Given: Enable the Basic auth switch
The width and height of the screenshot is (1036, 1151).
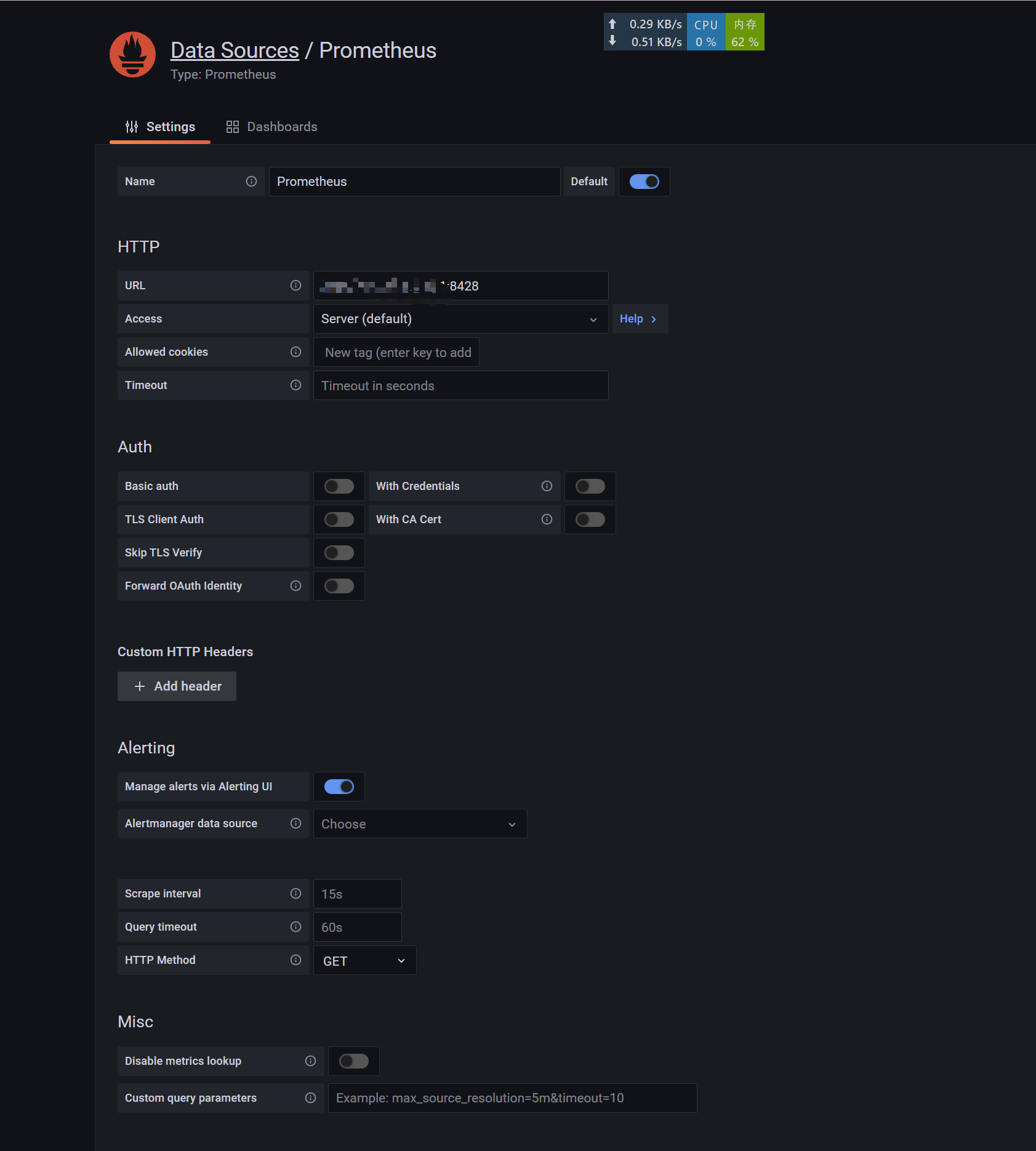Looking at the screenshot, I should click(x=339, y=486).
